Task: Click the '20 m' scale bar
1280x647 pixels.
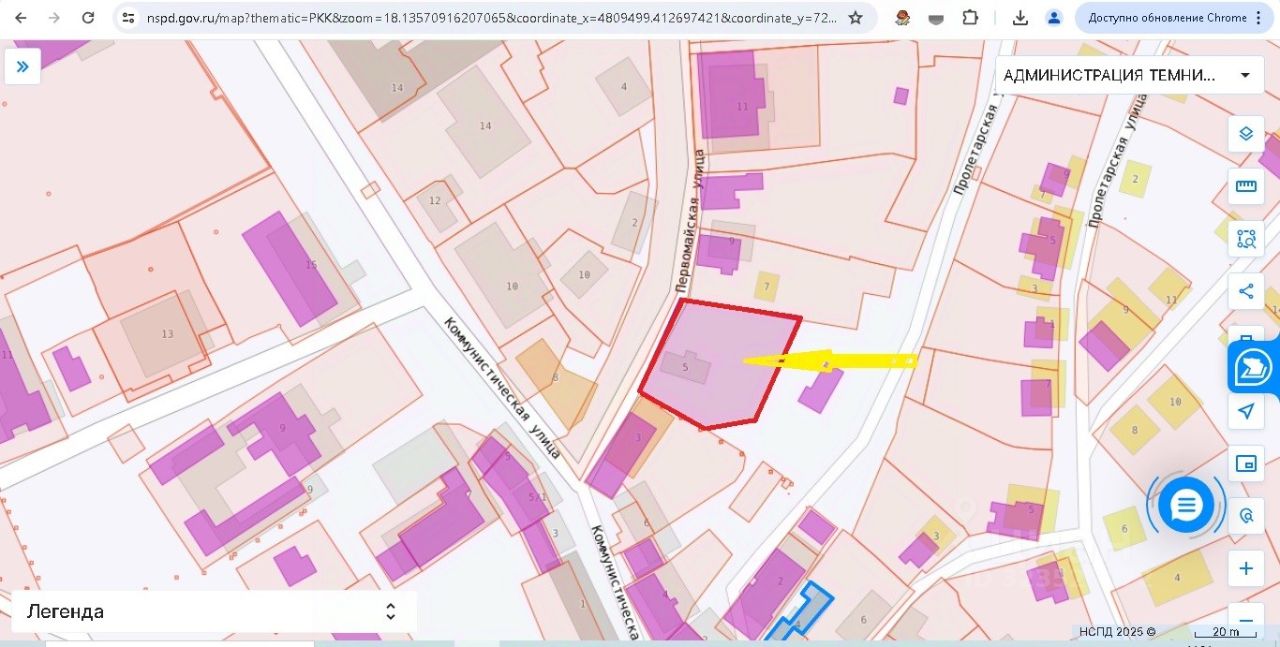Action: pyautogui.click(x=1226, y=632)
